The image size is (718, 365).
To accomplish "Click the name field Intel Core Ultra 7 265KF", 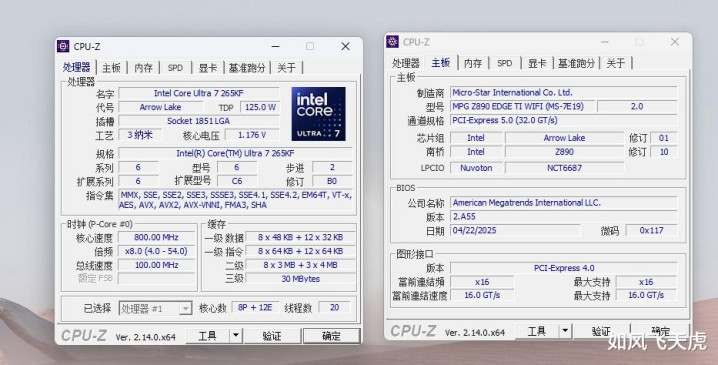I will 199,93.
